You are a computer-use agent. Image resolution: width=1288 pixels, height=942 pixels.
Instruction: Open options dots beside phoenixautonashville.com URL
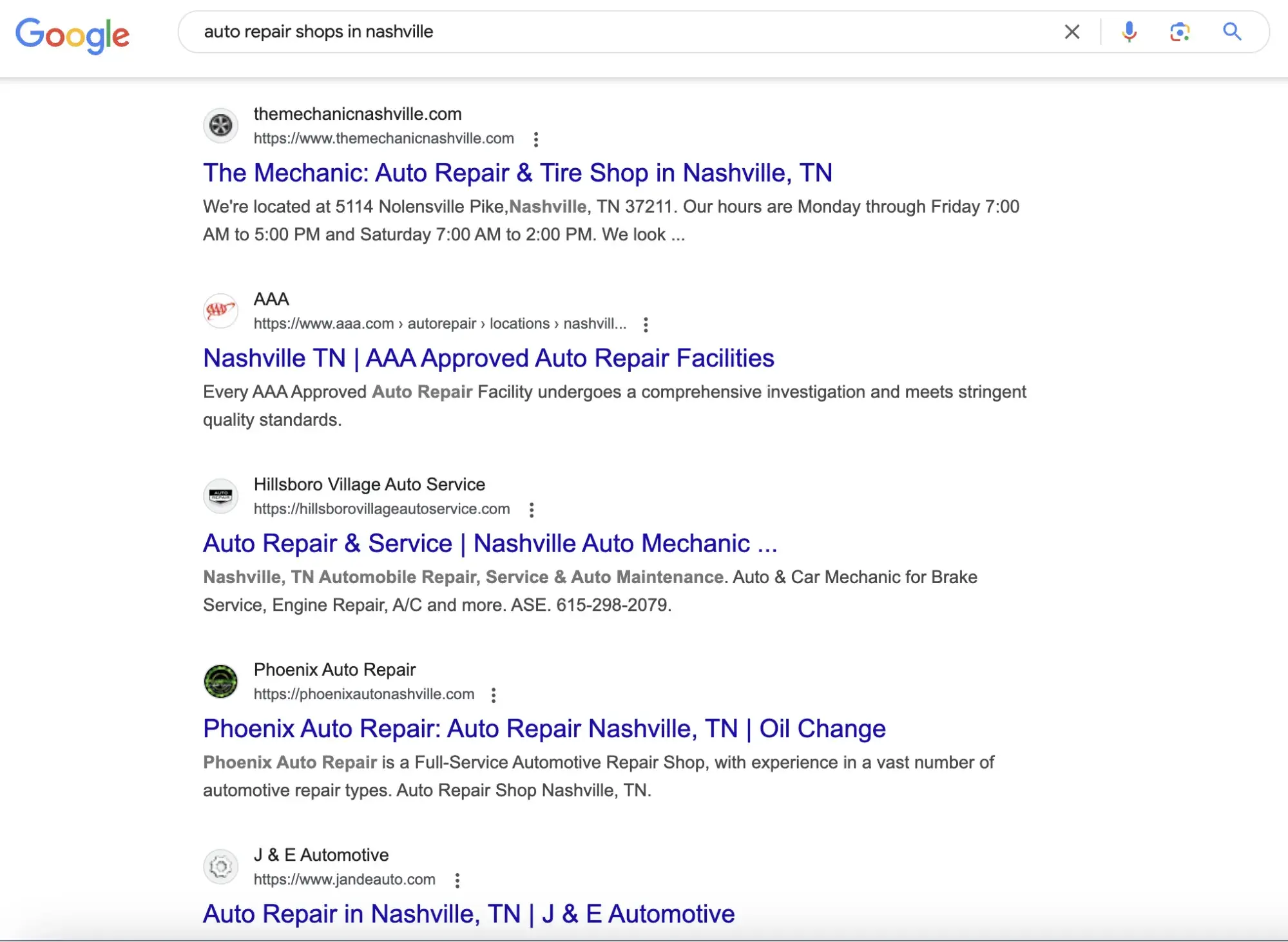coord(494,695)
